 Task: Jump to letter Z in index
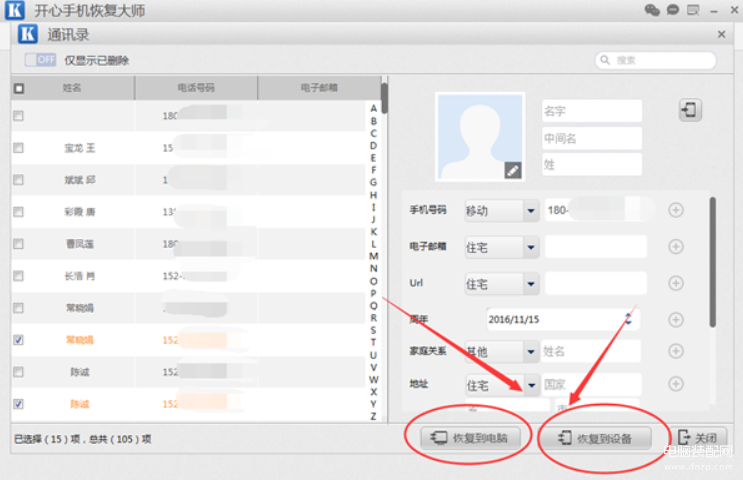point(373,416)
